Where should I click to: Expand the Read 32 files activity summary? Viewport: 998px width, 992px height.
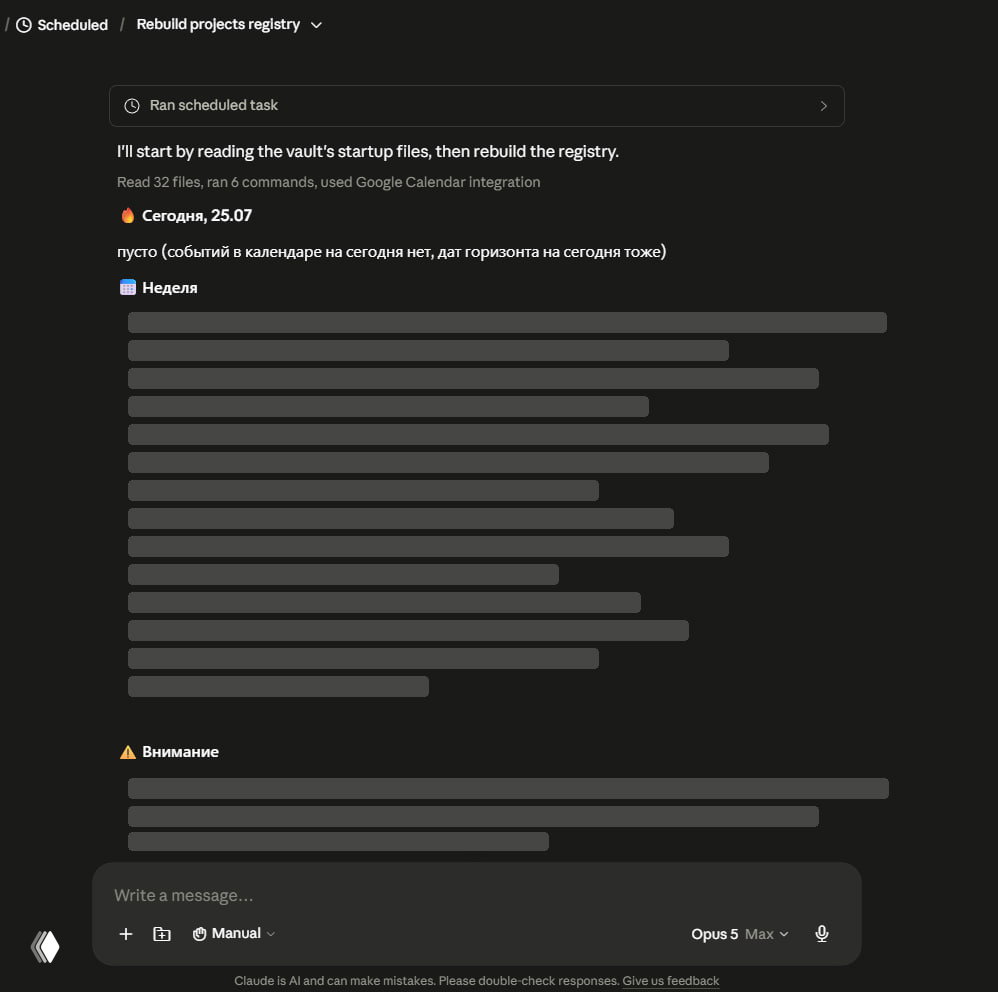tap(328, 182)
